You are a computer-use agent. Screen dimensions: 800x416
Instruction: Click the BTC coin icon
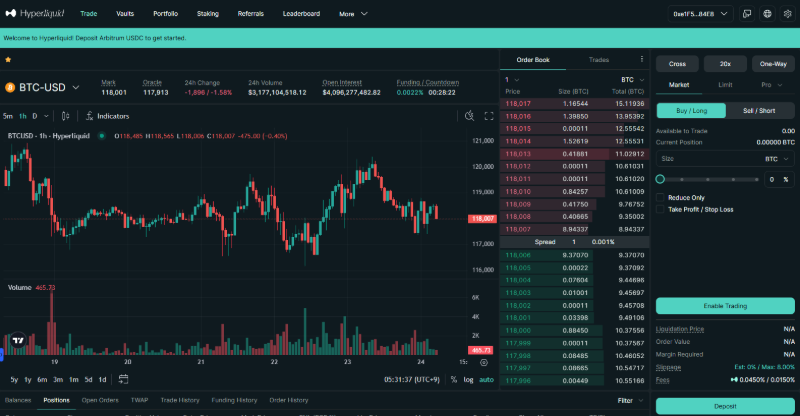tap(10, 87)
